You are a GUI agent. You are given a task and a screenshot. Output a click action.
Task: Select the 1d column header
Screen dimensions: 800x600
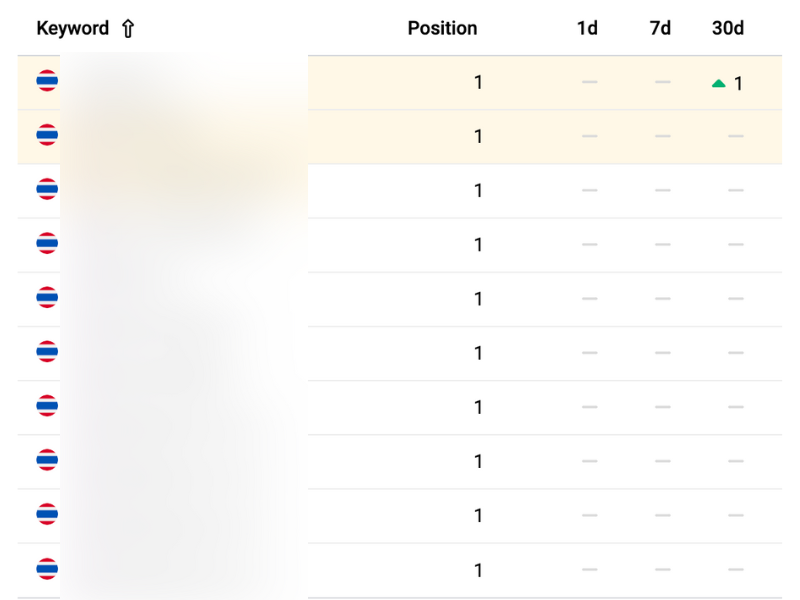point(587,28)
